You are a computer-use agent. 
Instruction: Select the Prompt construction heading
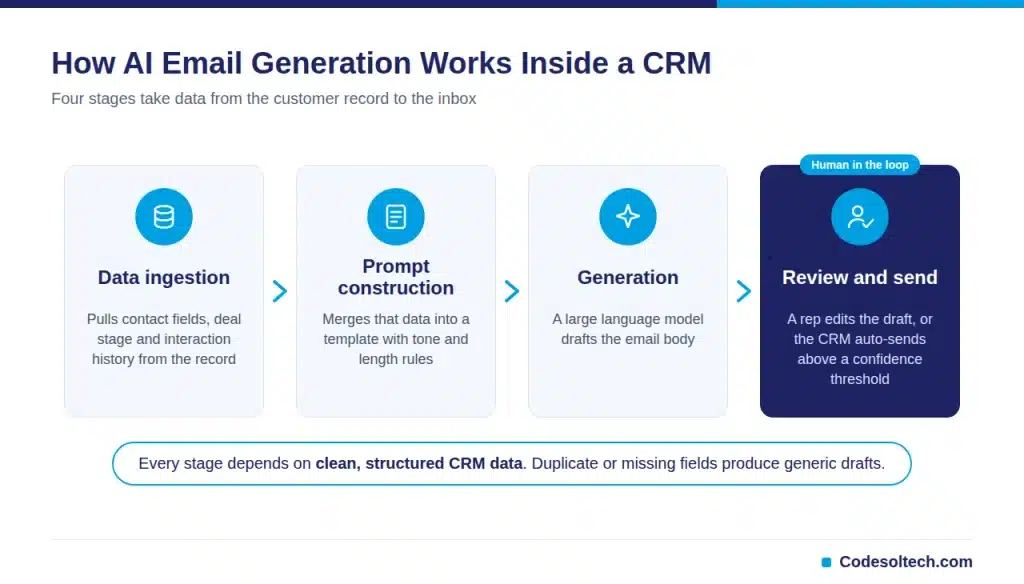click(x=396, y=277)
